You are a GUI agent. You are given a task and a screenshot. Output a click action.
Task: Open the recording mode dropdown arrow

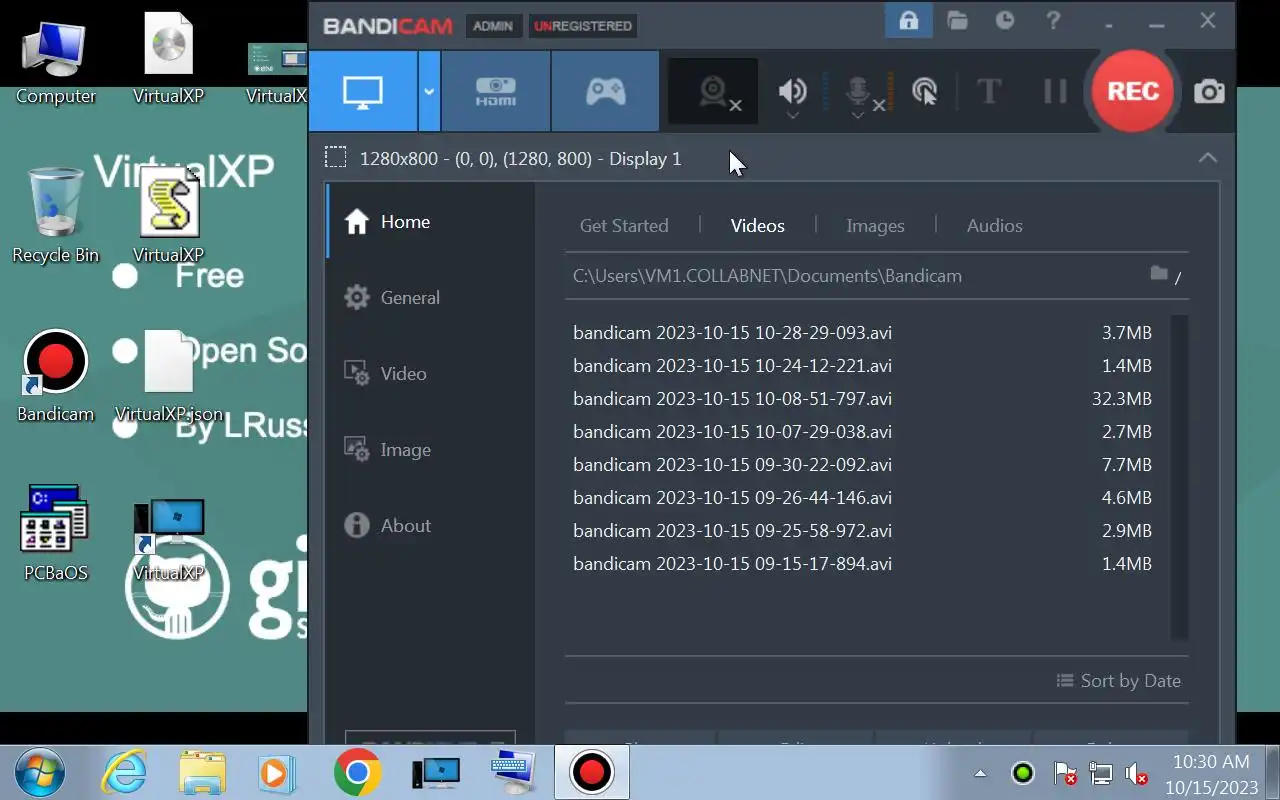click(429, 91)
